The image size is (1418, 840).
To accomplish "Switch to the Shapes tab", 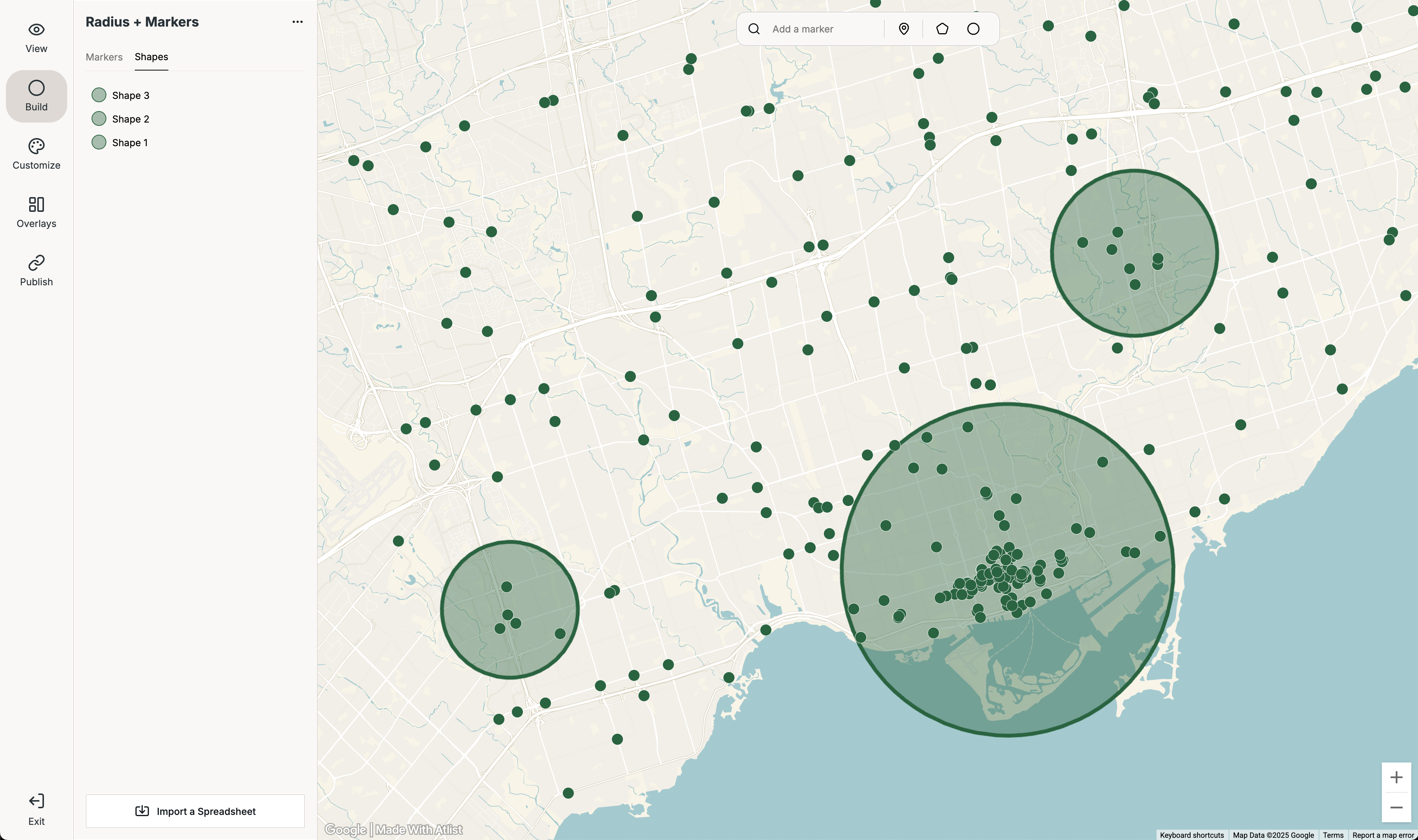I will (151, 57).
